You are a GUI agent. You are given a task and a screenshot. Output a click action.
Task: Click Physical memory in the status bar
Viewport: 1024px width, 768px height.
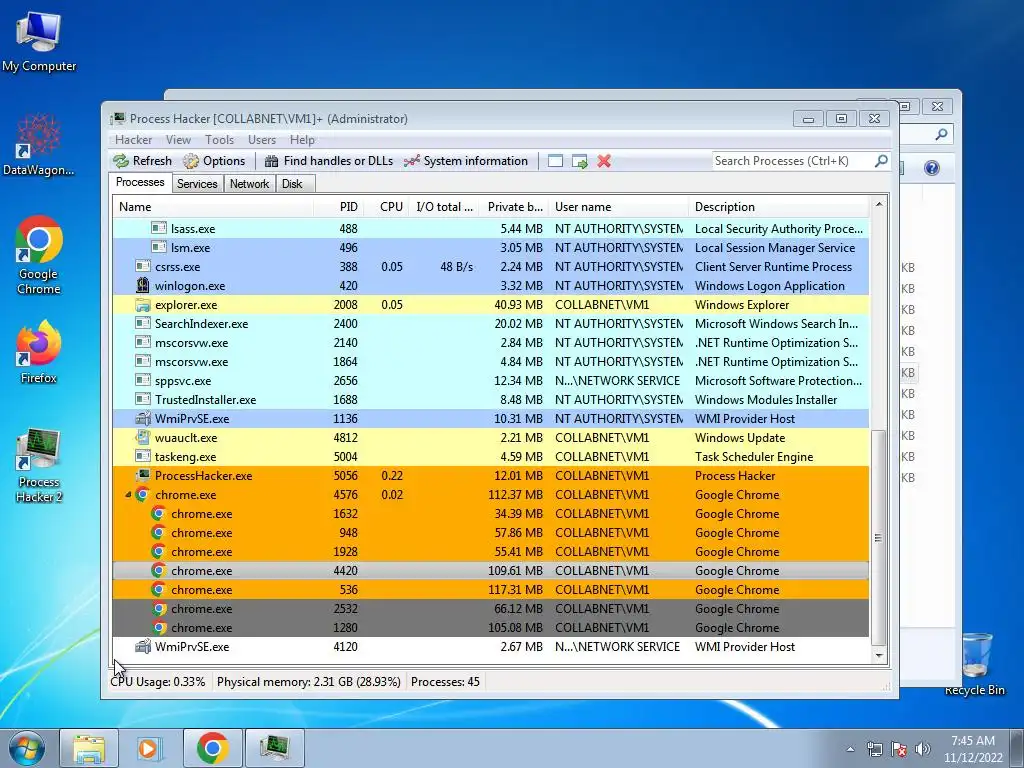click(308, 682)
